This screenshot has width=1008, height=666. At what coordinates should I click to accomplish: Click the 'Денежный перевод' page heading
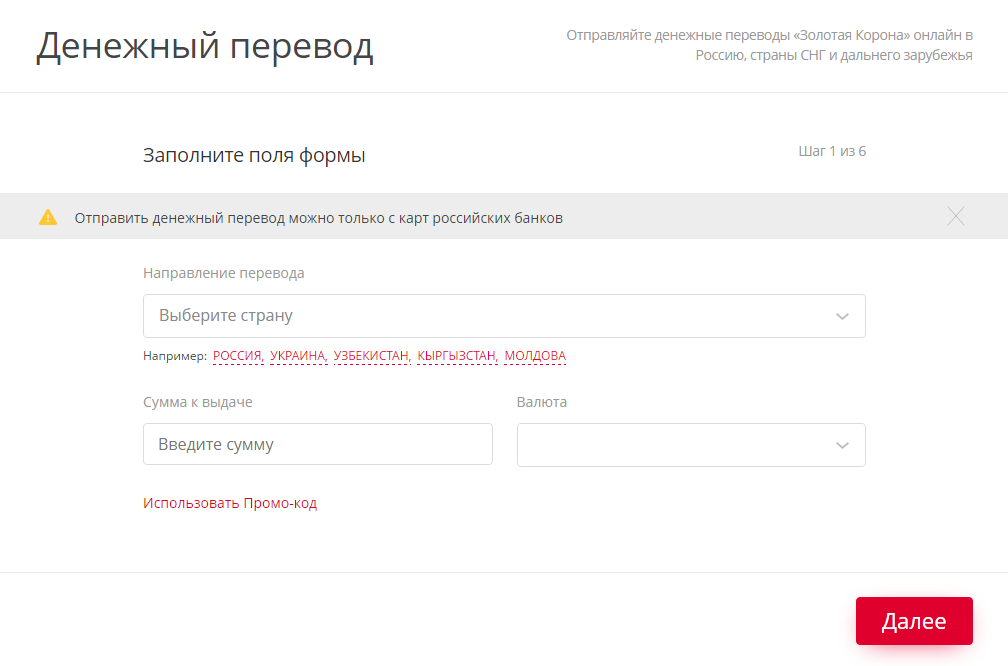(x=204, y=46)
